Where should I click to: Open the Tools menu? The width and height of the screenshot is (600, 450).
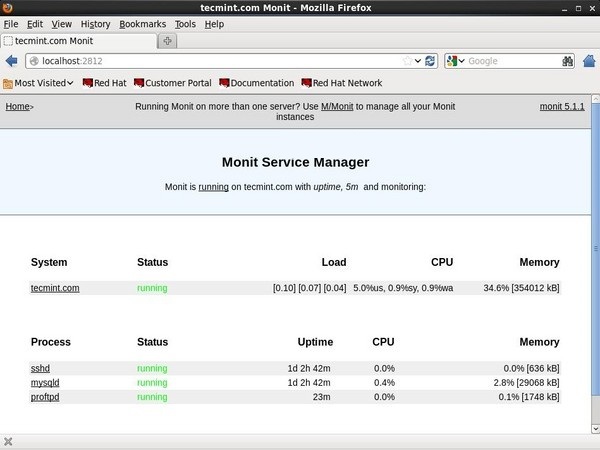pyautogui.click(x=185, y=24)
